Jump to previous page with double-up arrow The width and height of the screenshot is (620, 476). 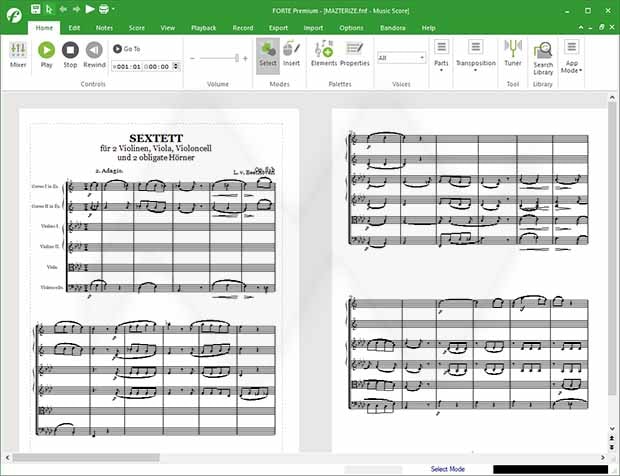click(612, 438)
